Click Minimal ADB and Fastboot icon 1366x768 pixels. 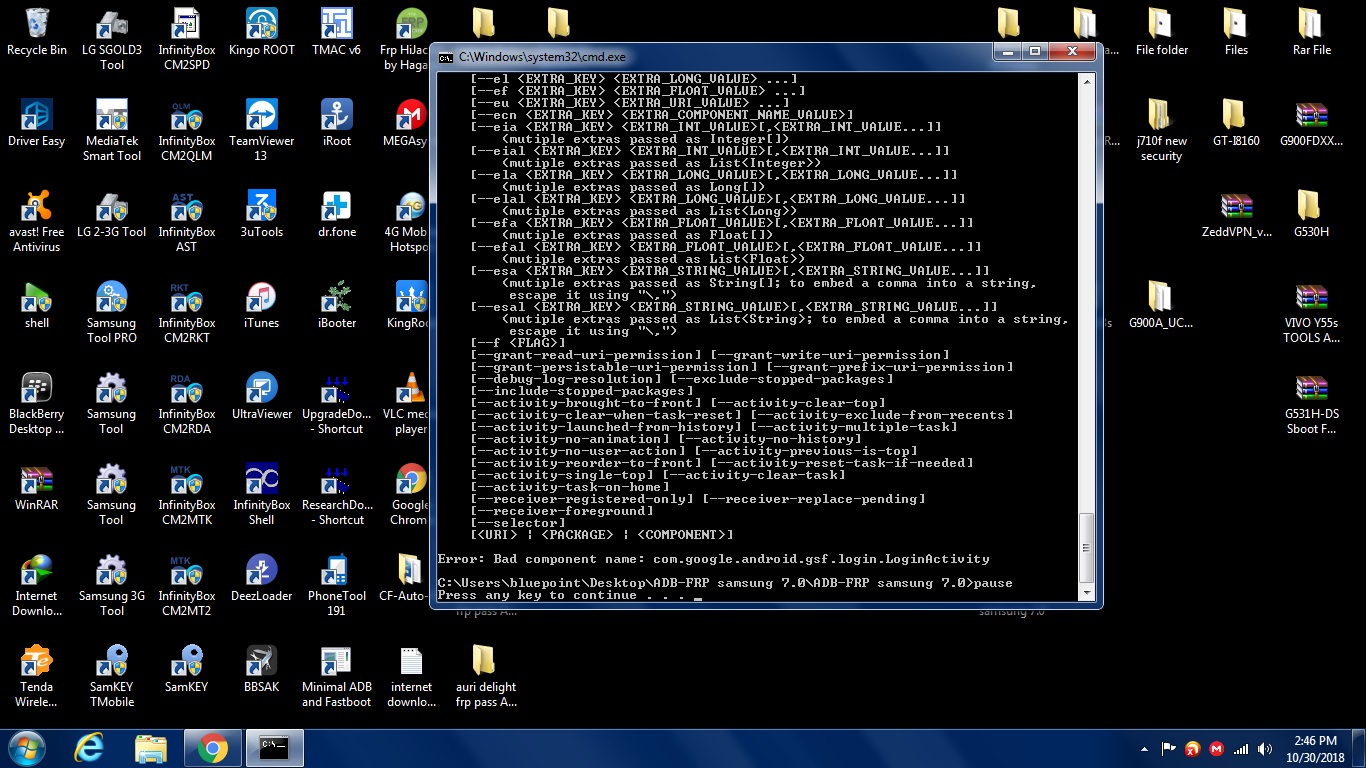coord(336,676)
